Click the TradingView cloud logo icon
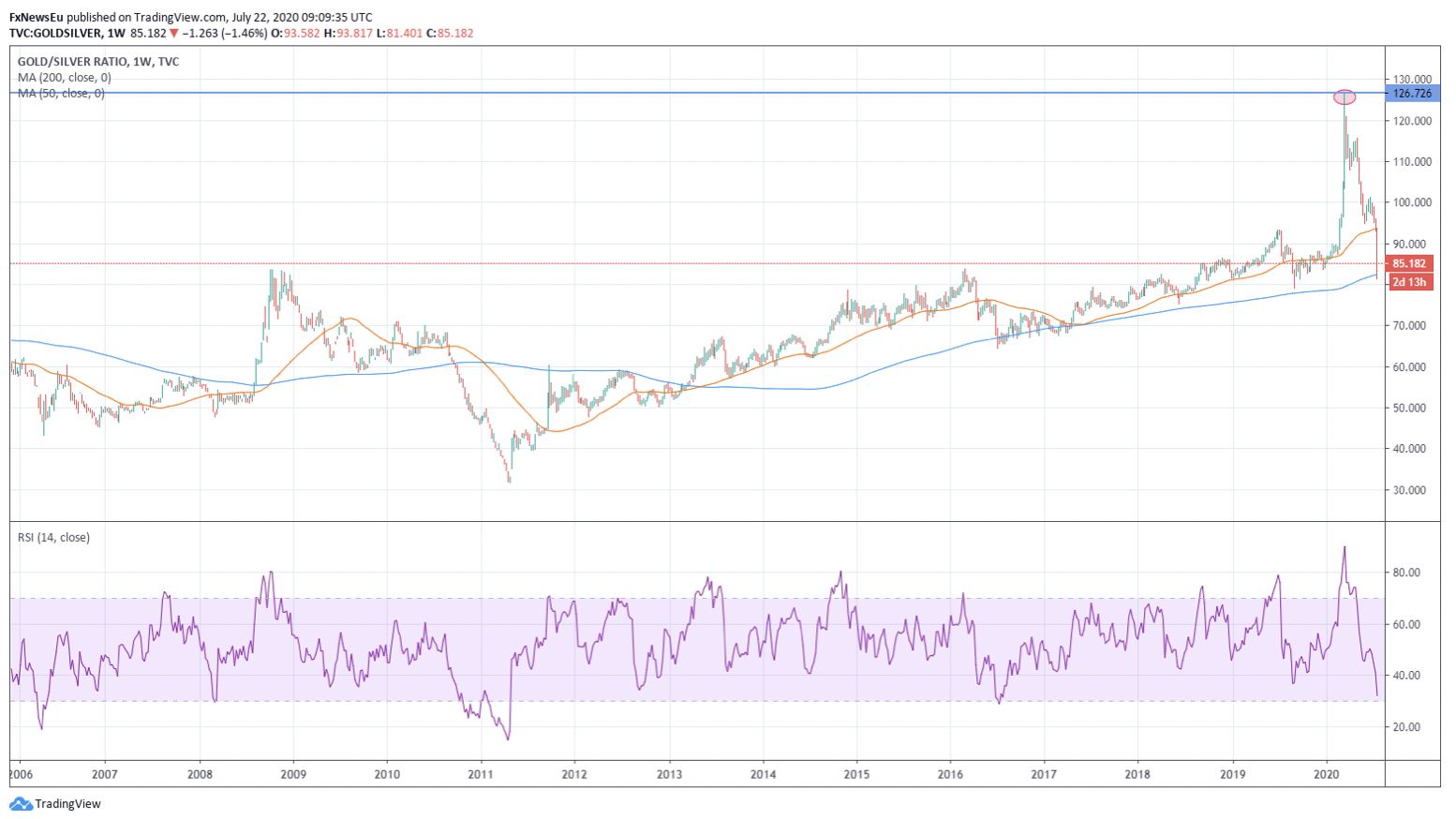The image size is (1456, 819). (x=21, y=804)
